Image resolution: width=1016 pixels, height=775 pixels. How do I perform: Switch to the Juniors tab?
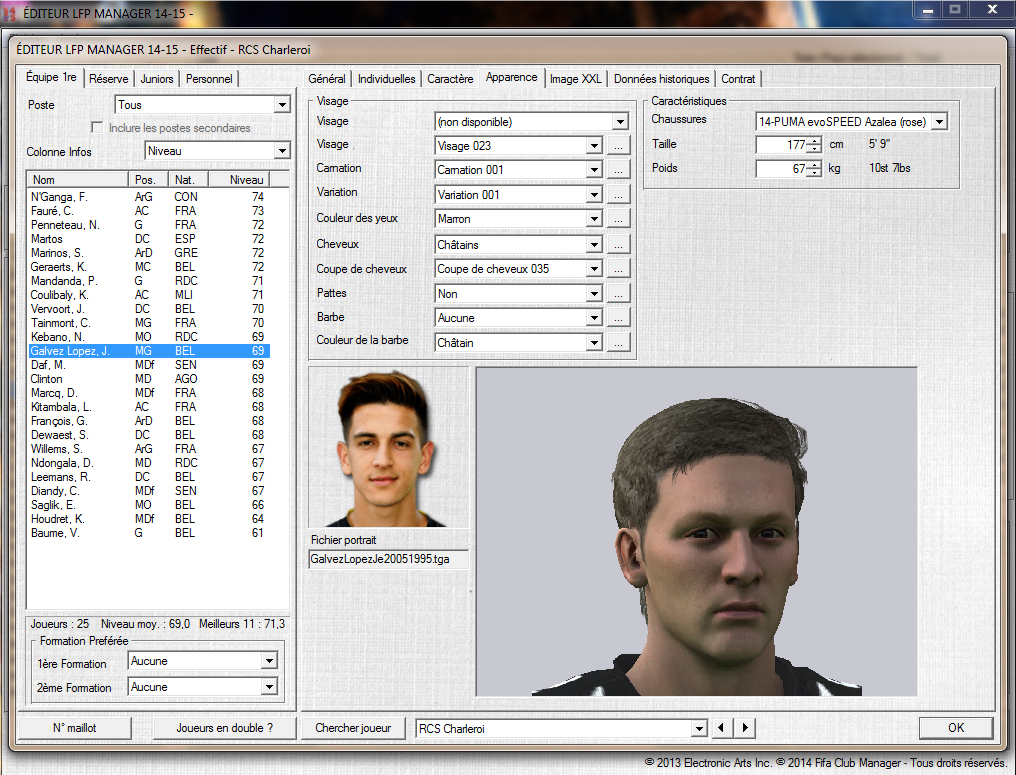click(157, 78)
